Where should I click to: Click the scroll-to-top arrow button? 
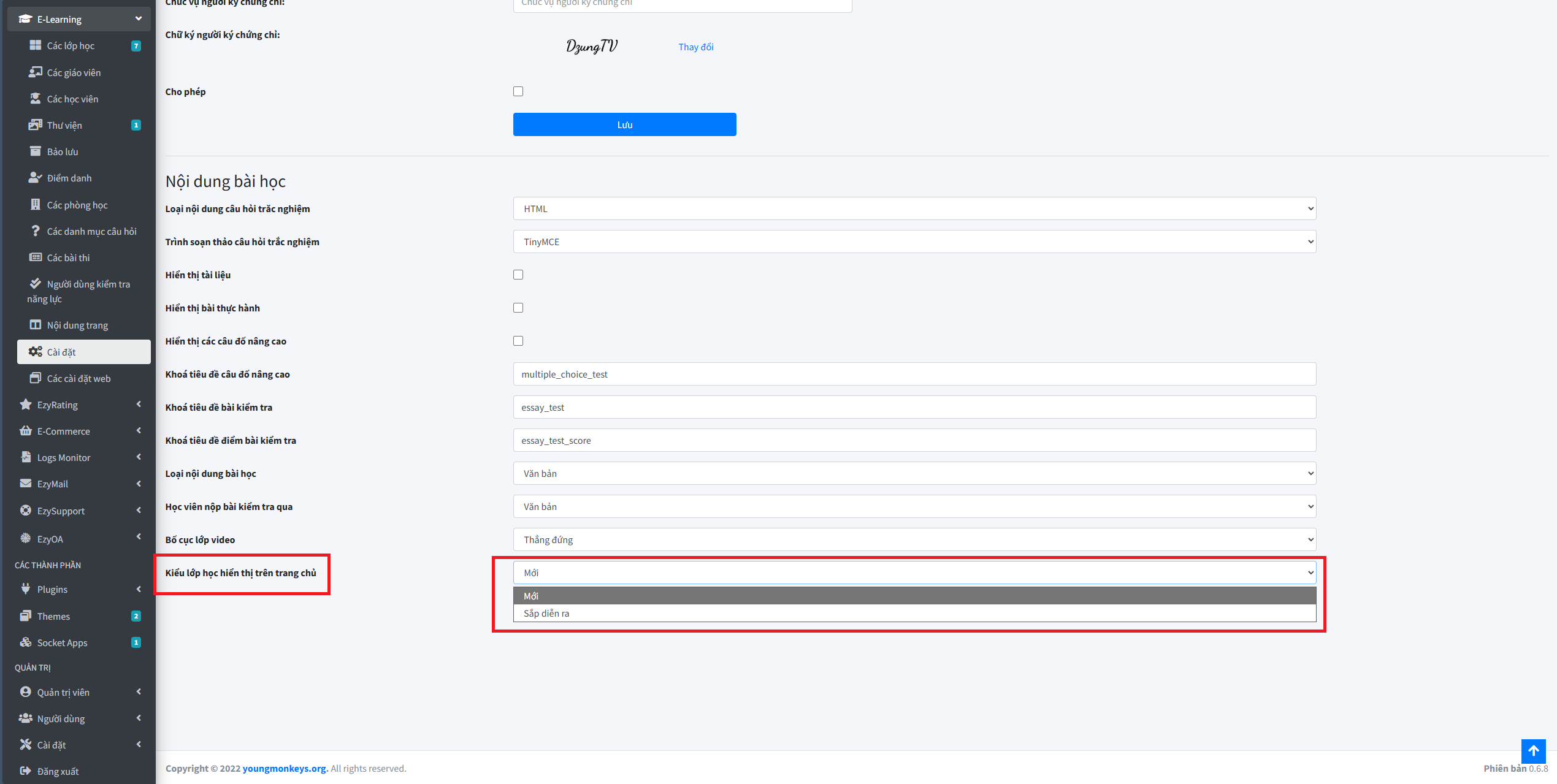pyautogui.click(x=1532, y=750)
